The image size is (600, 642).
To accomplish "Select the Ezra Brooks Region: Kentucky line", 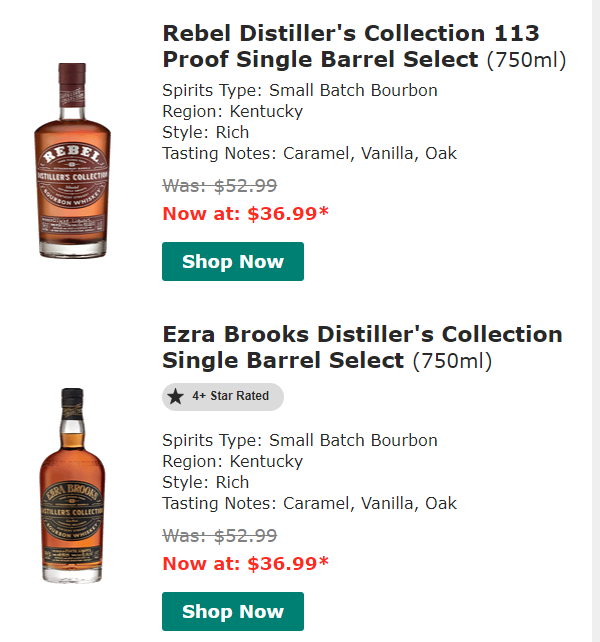I will (x=232, y=461).
